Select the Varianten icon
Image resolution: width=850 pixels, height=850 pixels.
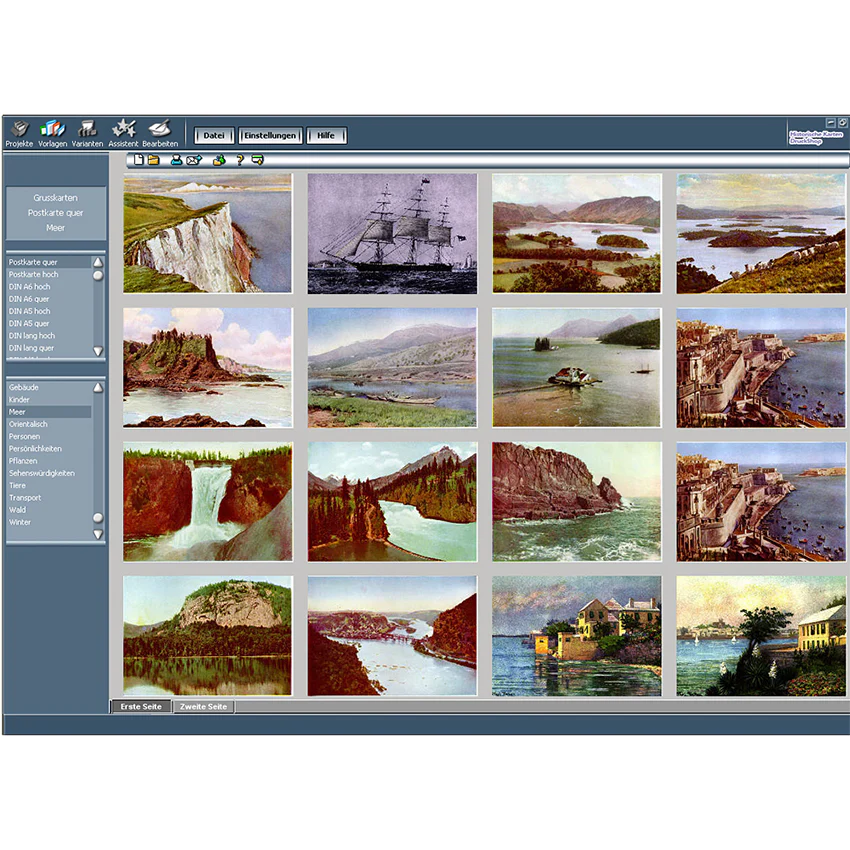pos(87,133)
